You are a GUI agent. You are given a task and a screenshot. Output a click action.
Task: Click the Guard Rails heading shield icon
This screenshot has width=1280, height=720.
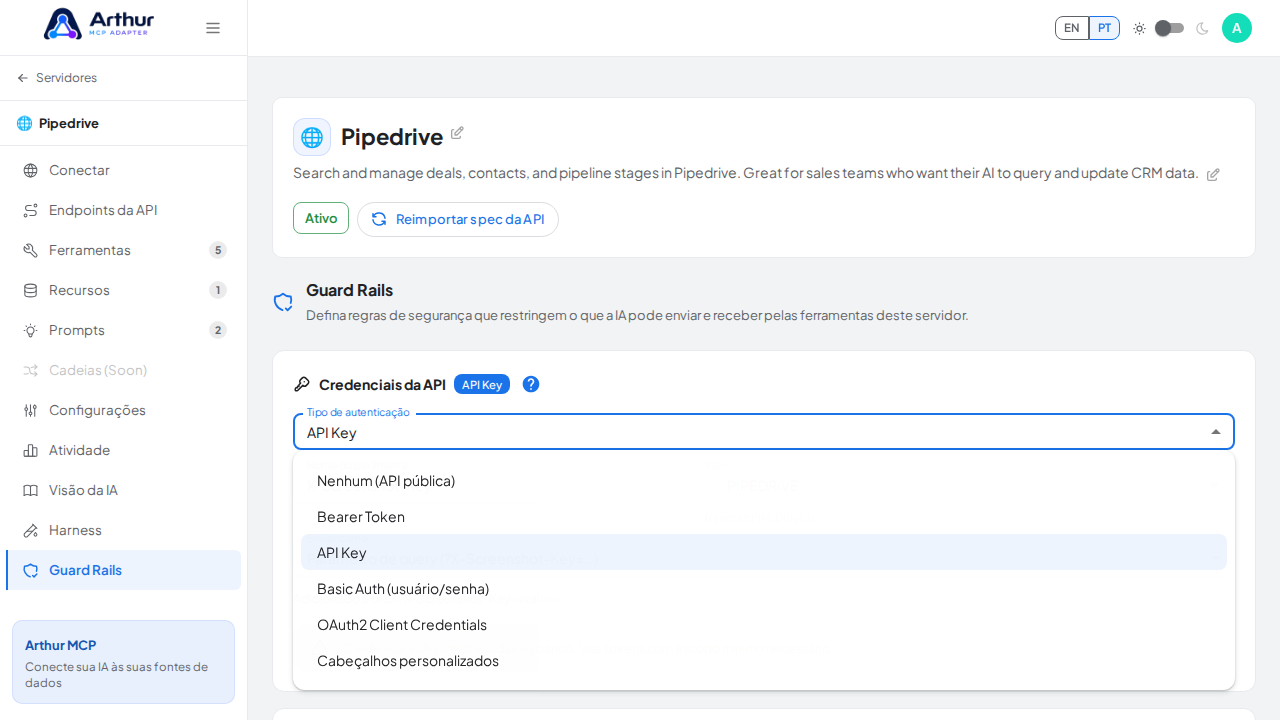pyautogui.click(x=283, y=302)
